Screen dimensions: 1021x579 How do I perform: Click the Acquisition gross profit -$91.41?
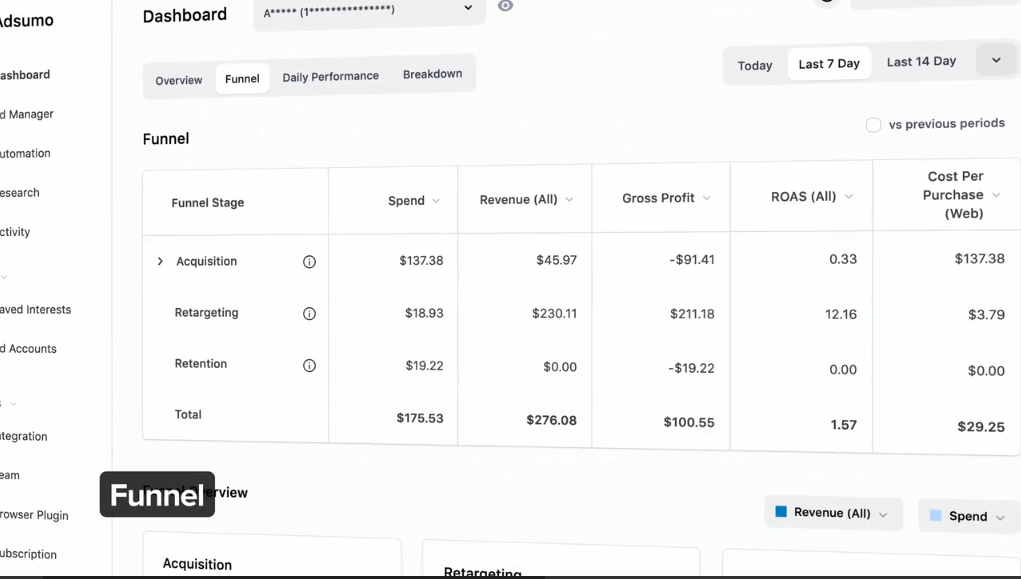pyautogui.click(x=692, y=260)
